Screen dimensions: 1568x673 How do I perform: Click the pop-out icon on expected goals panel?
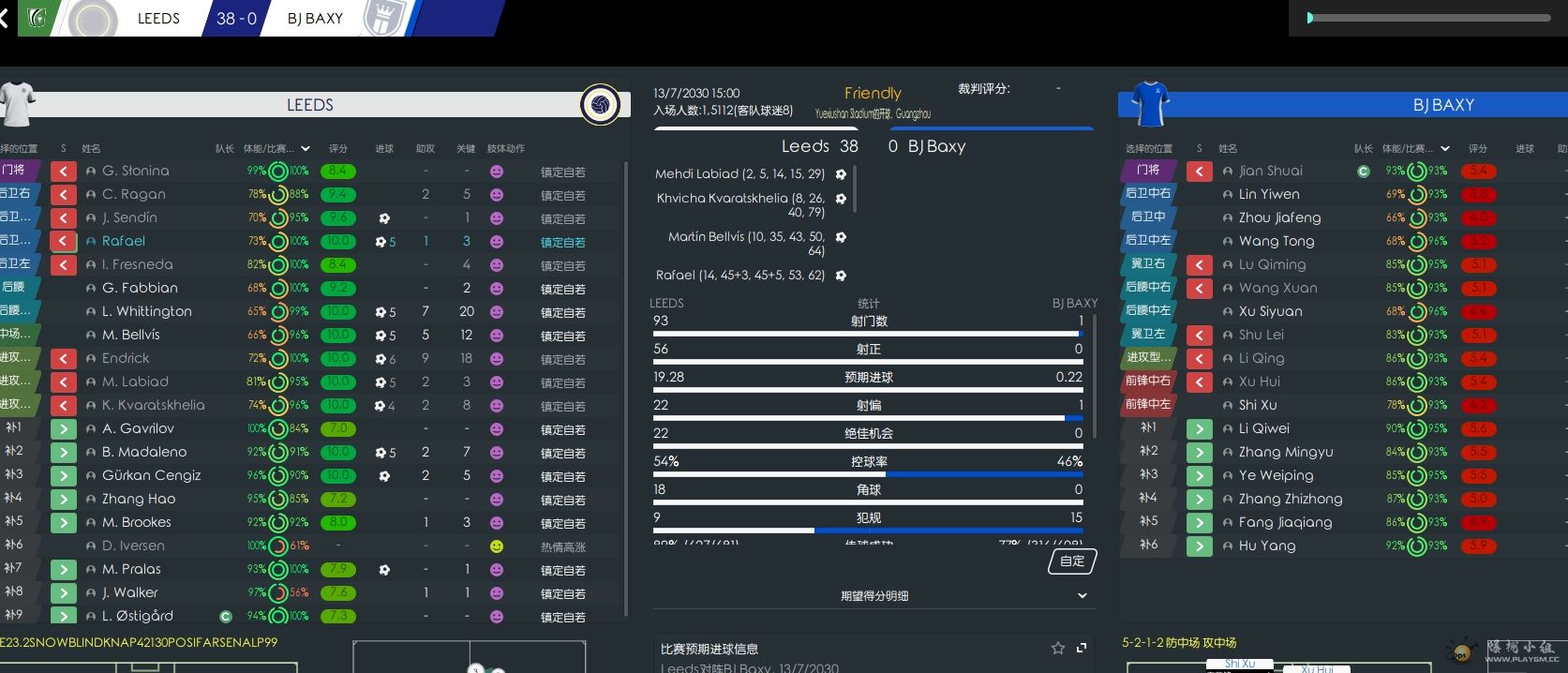tap(1082, 648)
